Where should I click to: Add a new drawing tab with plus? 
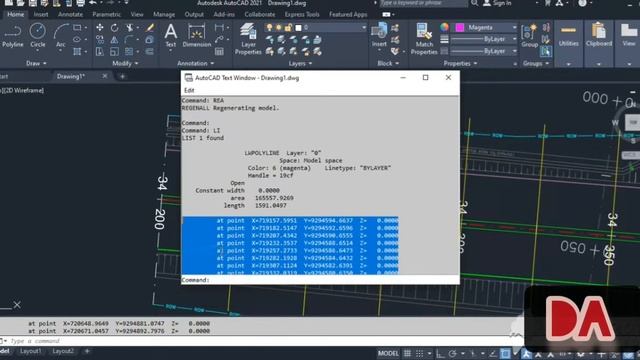click(122, 76)
